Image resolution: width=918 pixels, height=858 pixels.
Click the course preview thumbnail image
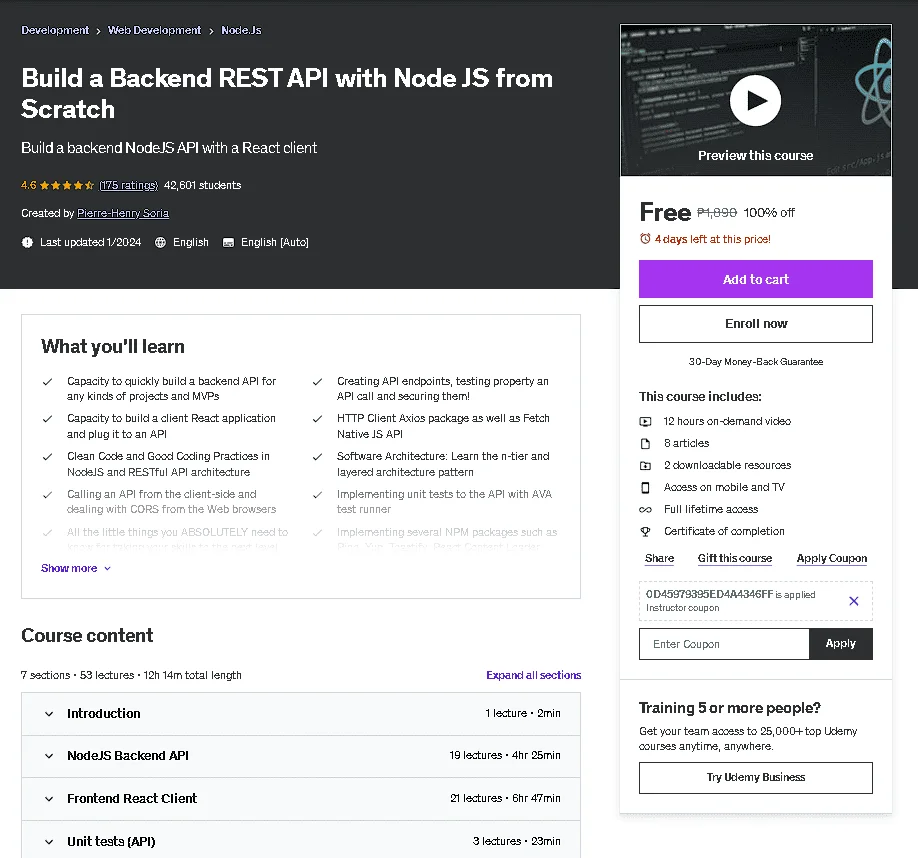tap(756, 100)
